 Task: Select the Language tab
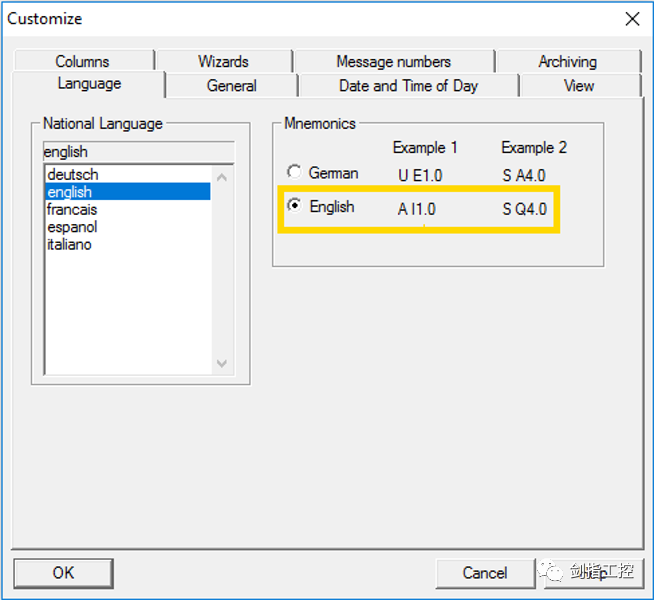tap(89, 84)
